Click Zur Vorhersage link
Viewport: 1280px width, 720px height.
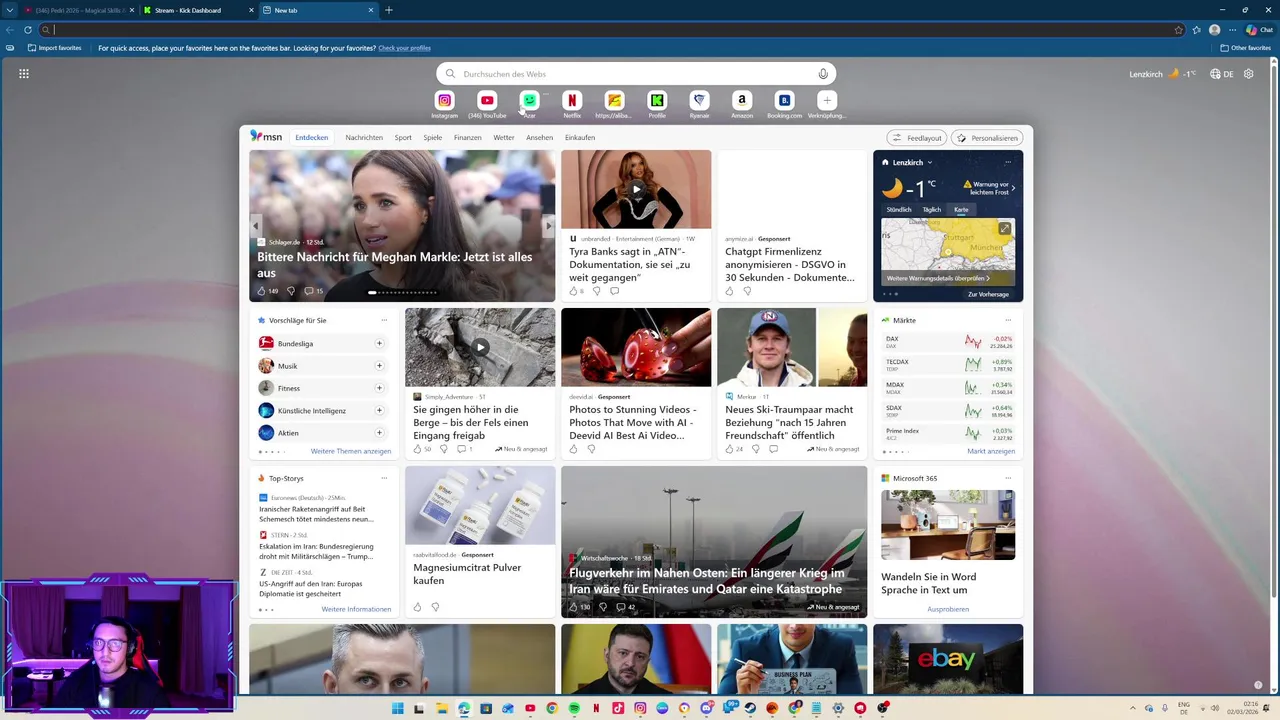pyautogui.click(x=988, y=294)
